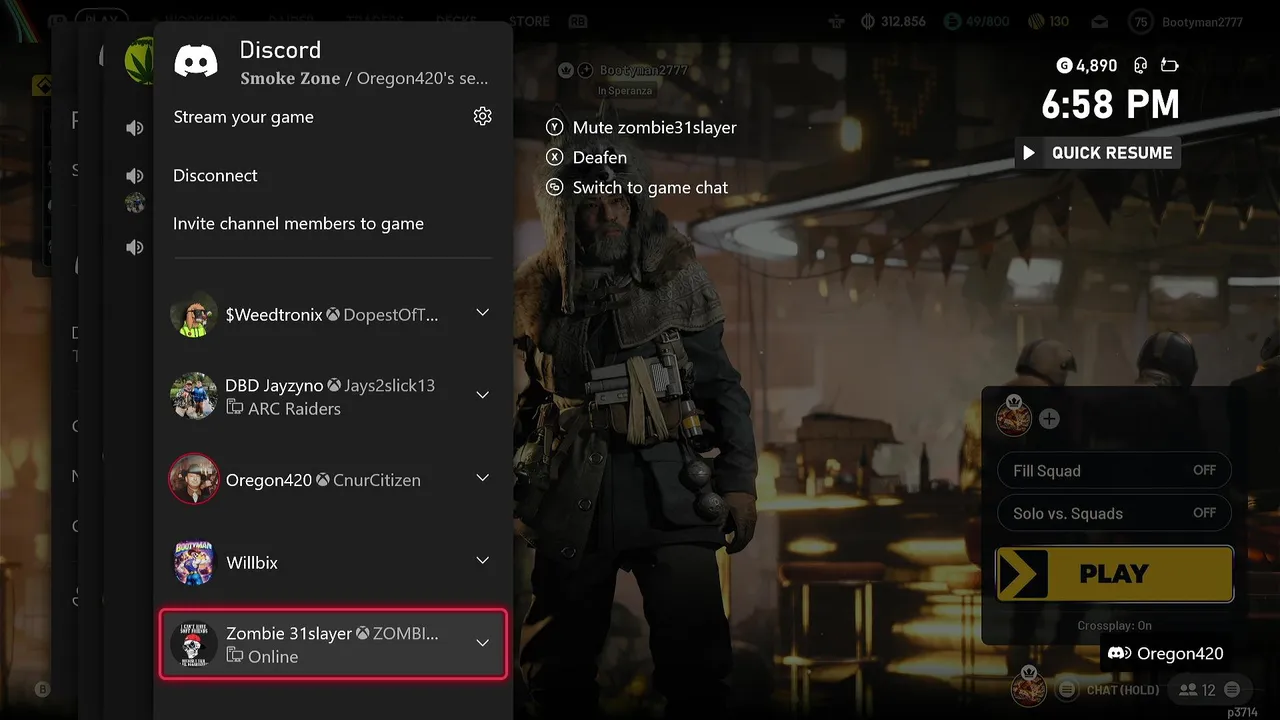Image resolution: width=1280 pixels, height=720 pixels.
Task: Toggle Solo vs. Squads option
Action: [x=1114, y=514]
